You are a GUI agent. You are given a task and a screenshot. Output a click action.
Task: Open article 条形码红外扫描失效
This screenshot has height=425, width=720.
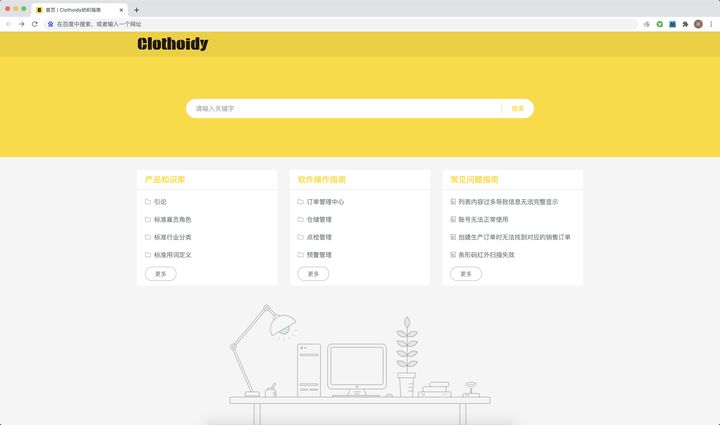(x=486, y=255)
